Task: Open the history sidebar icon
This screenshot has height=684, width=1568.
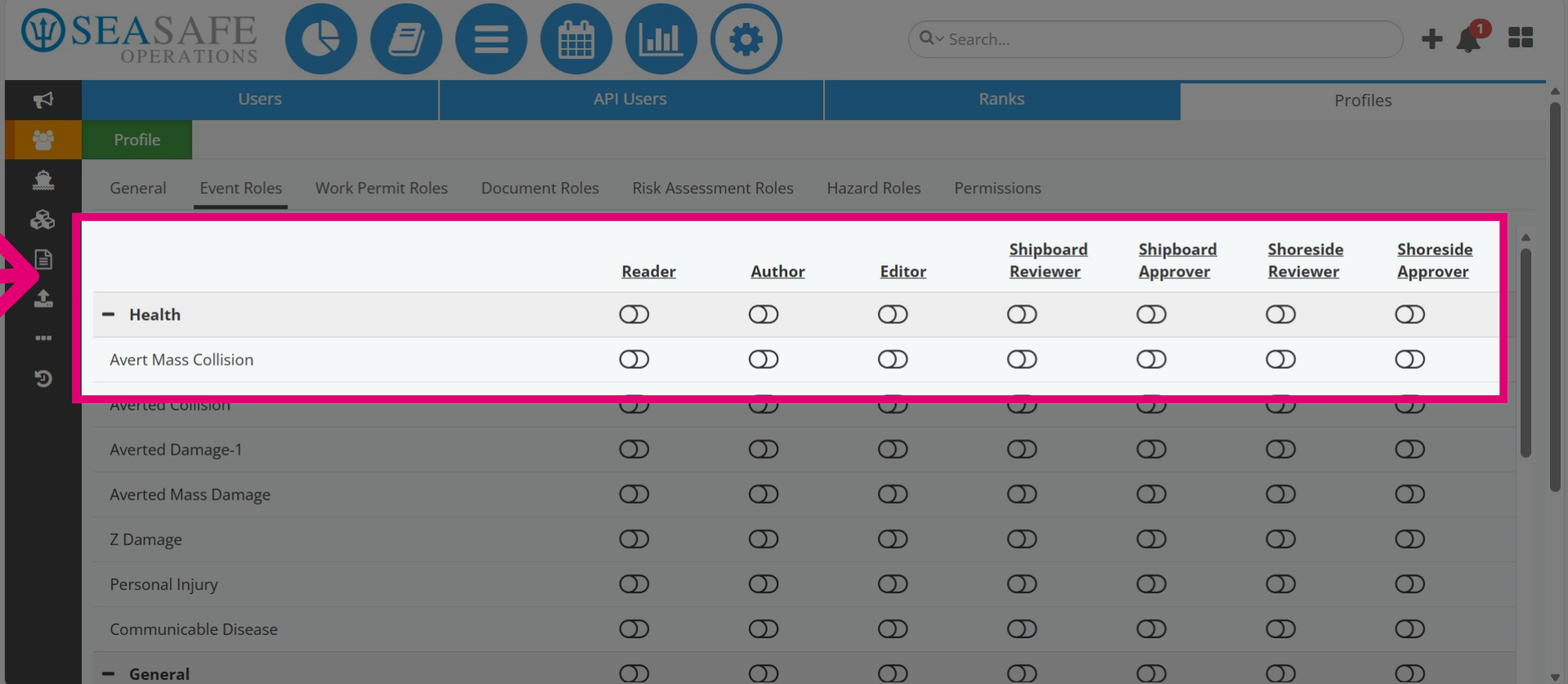Action: (x=43, y=378)
